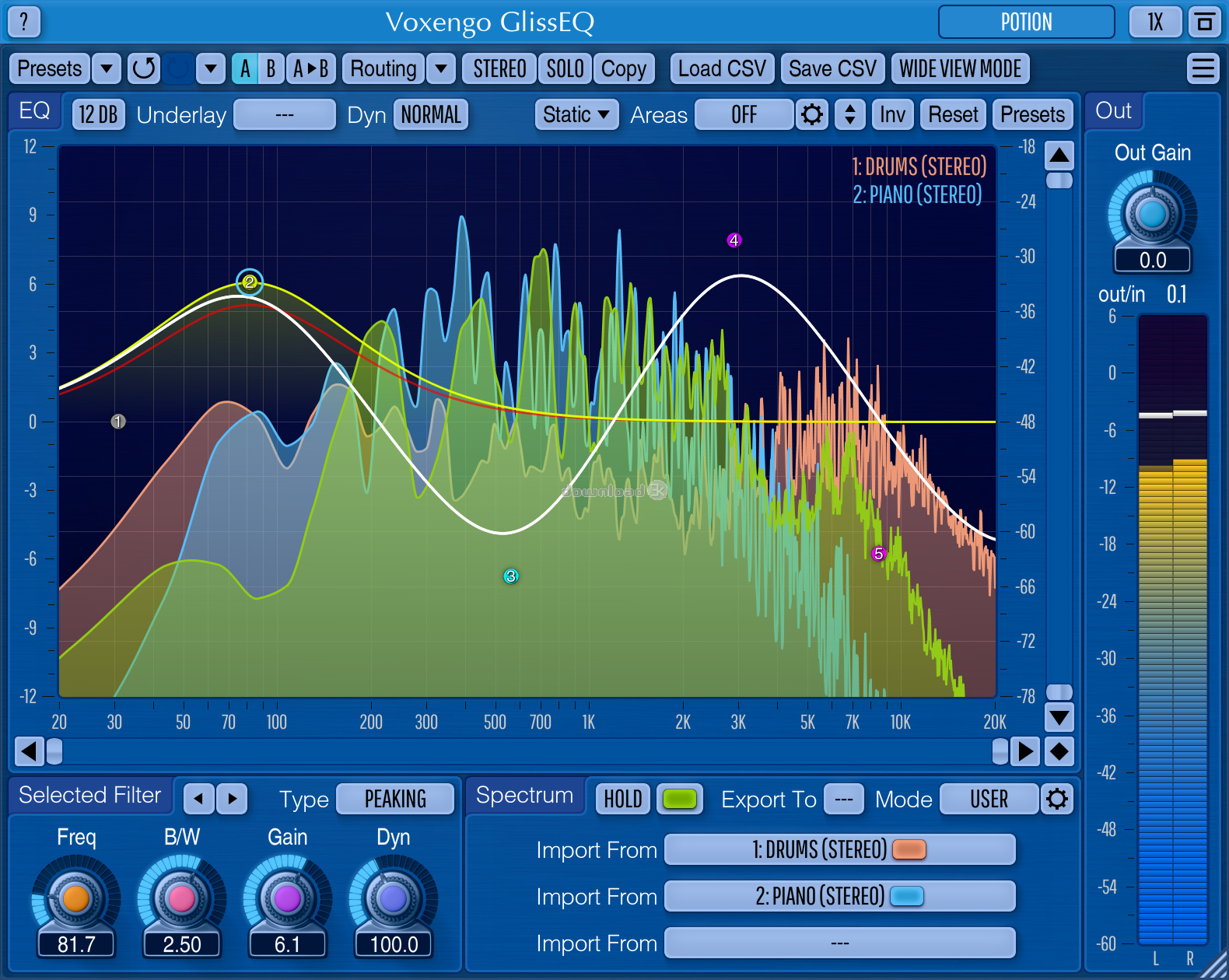The image size is (1229, 980).
Task: Click the undo circular arrow icon
Action: pyautogui.click(x=144, y=68)
